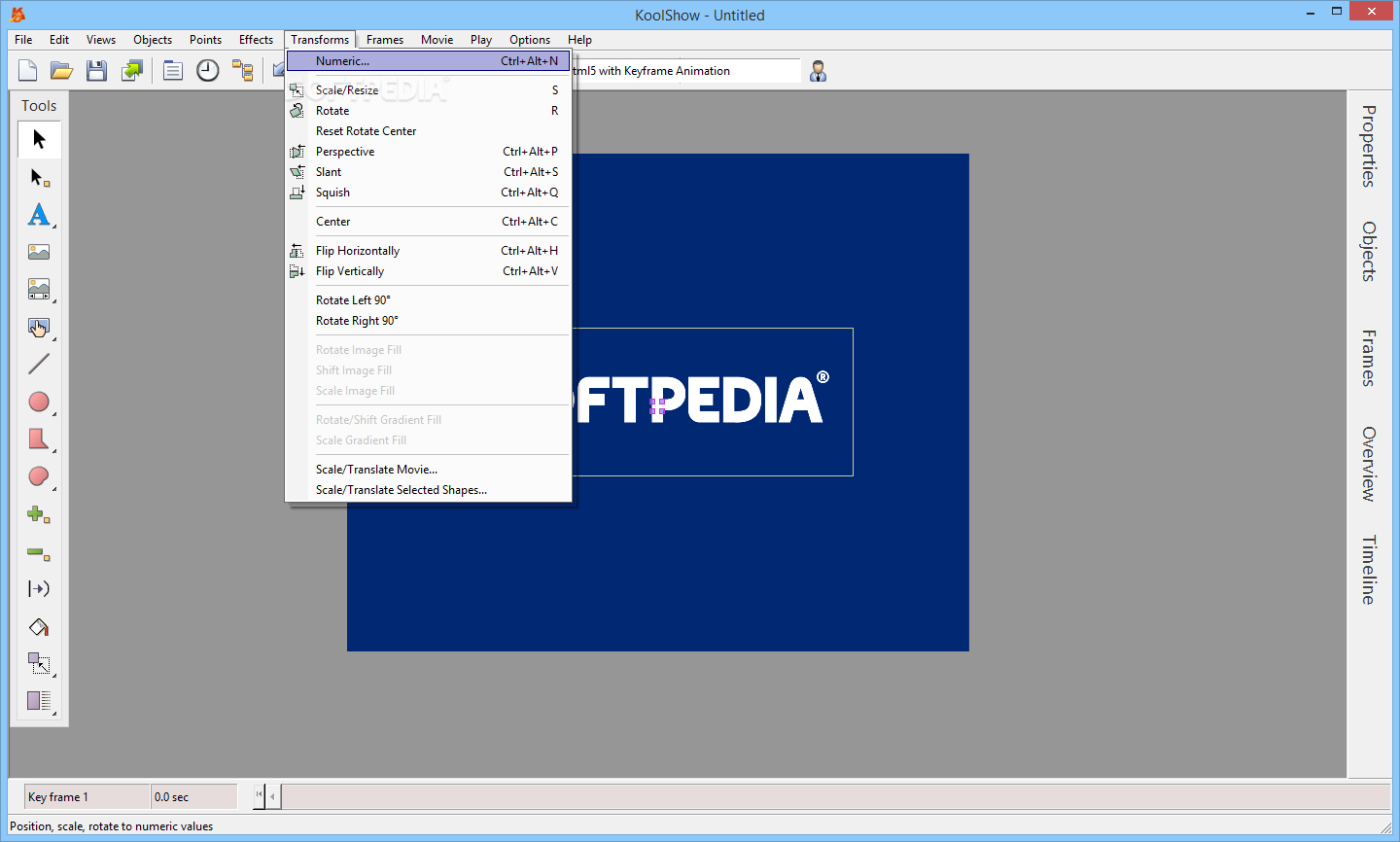Choose Rotate Left 90°
1400x842 pixels.
[428, 300]
